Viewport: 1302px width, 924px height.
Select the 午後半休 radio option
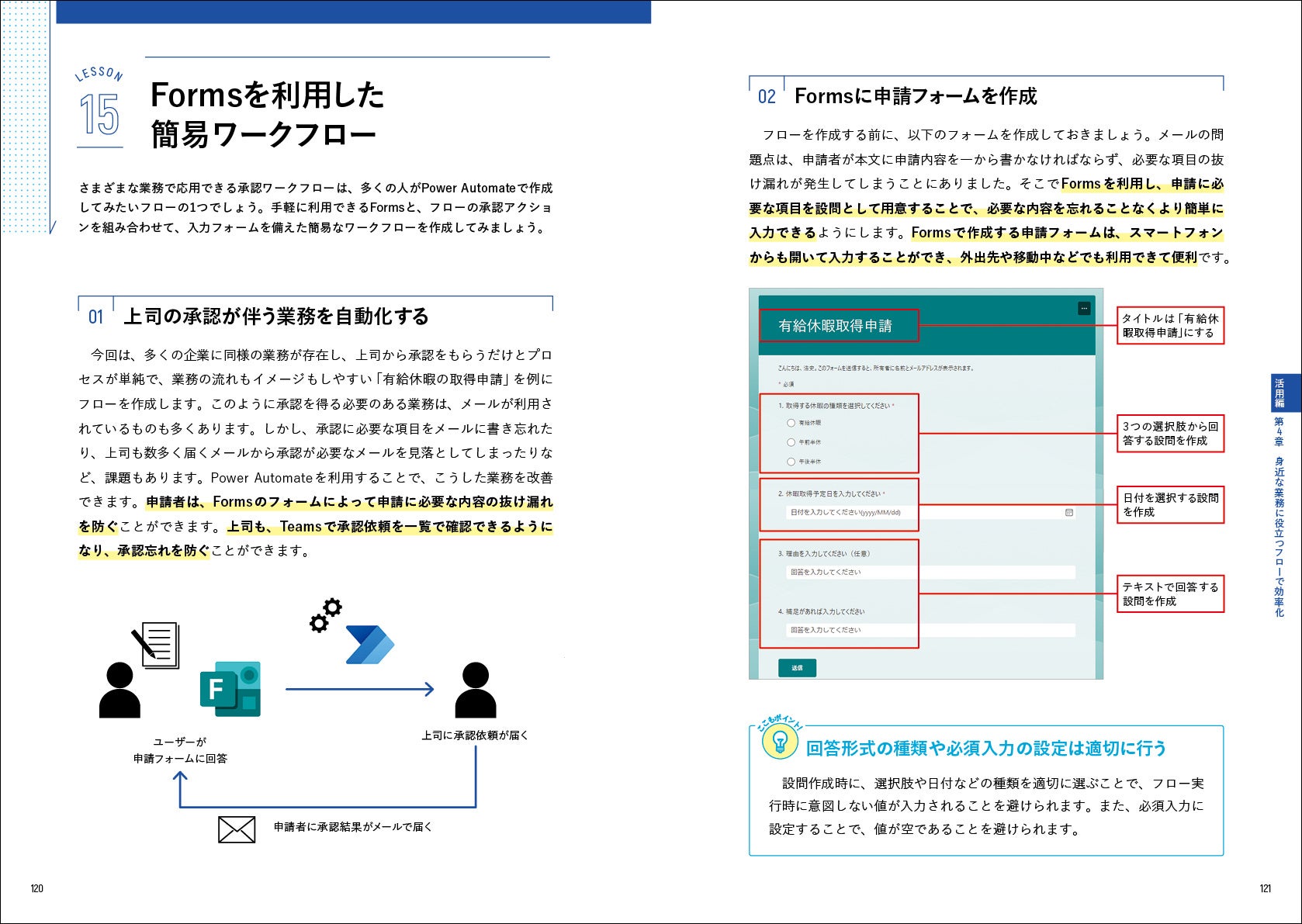coord(791,462)
